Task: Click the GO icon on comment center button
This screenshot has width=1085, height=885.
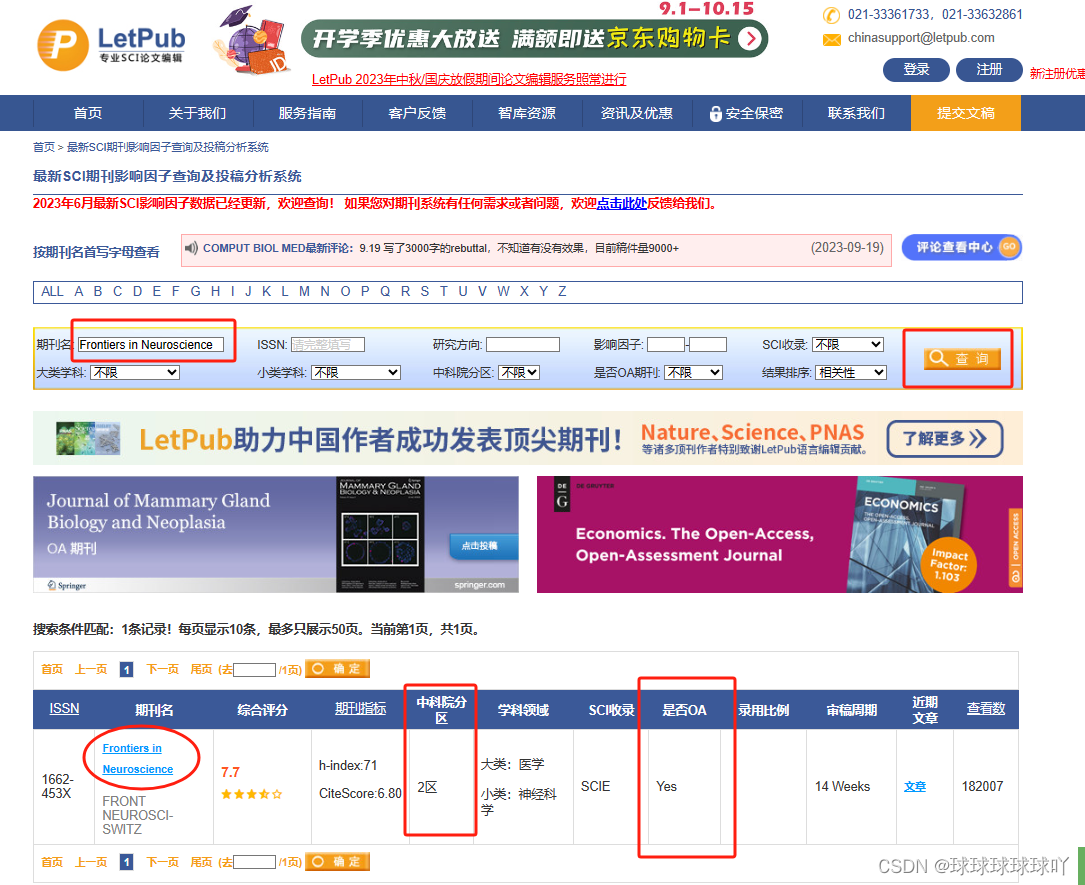Action: pos(1009,247)
